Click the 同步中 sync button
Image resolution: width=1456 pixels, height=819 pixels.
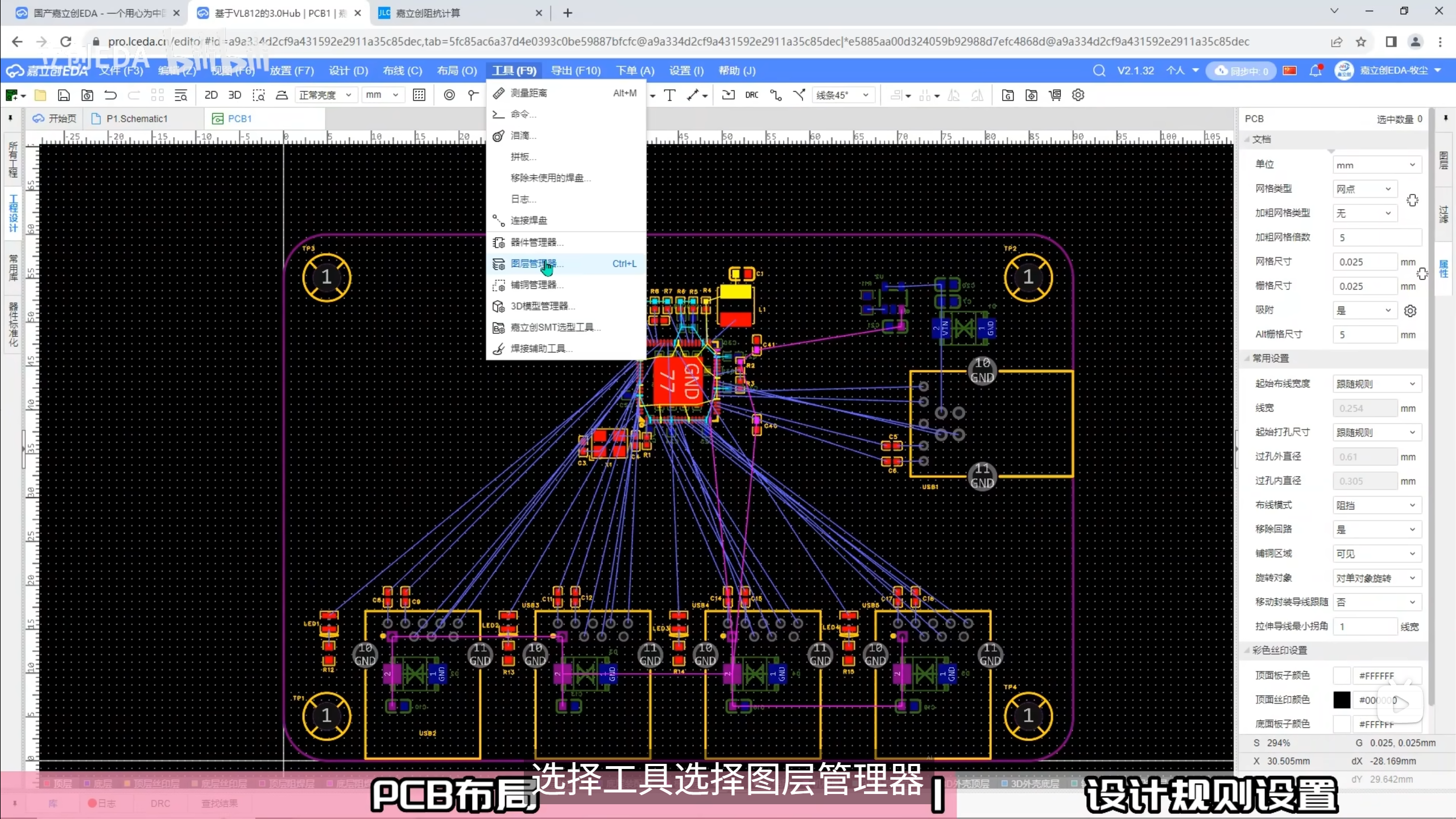pyautogui.click(x=1242, y=71)
